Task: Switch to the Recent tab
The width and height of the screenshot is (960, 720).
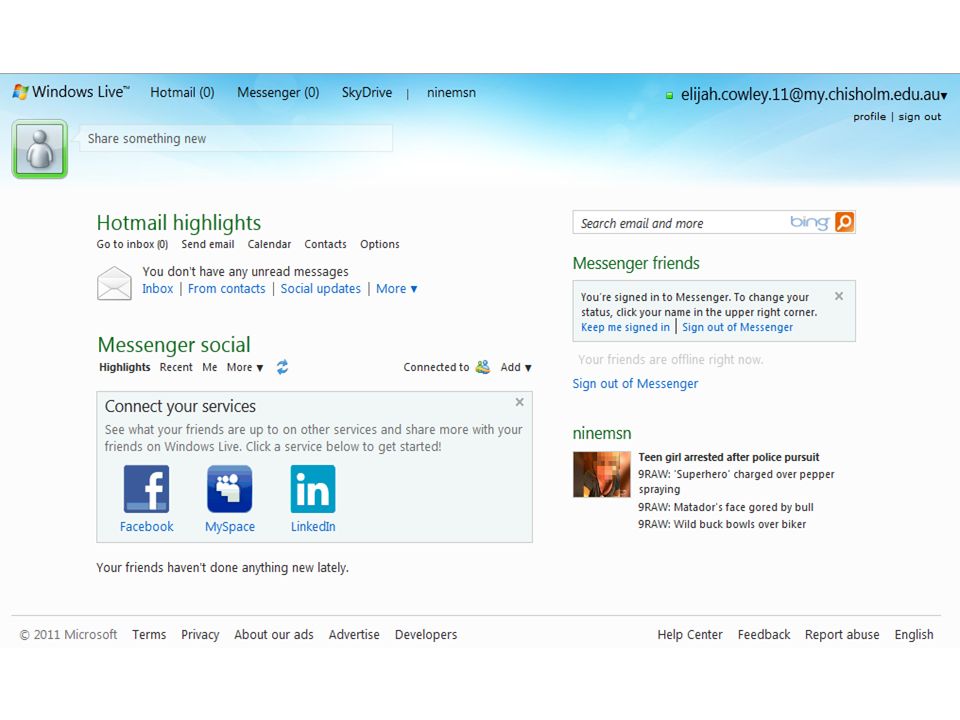Action: (x=176, y=367)
